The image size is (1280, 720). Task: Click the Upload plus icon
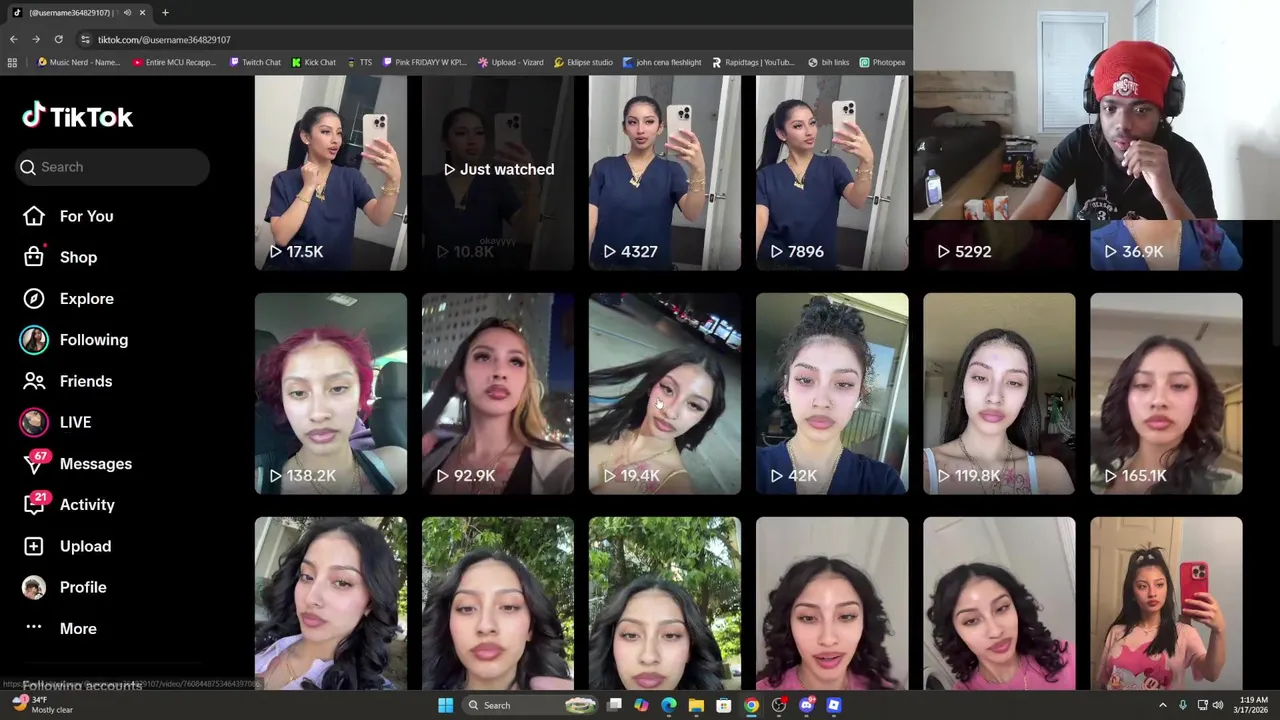pos(34,546)
